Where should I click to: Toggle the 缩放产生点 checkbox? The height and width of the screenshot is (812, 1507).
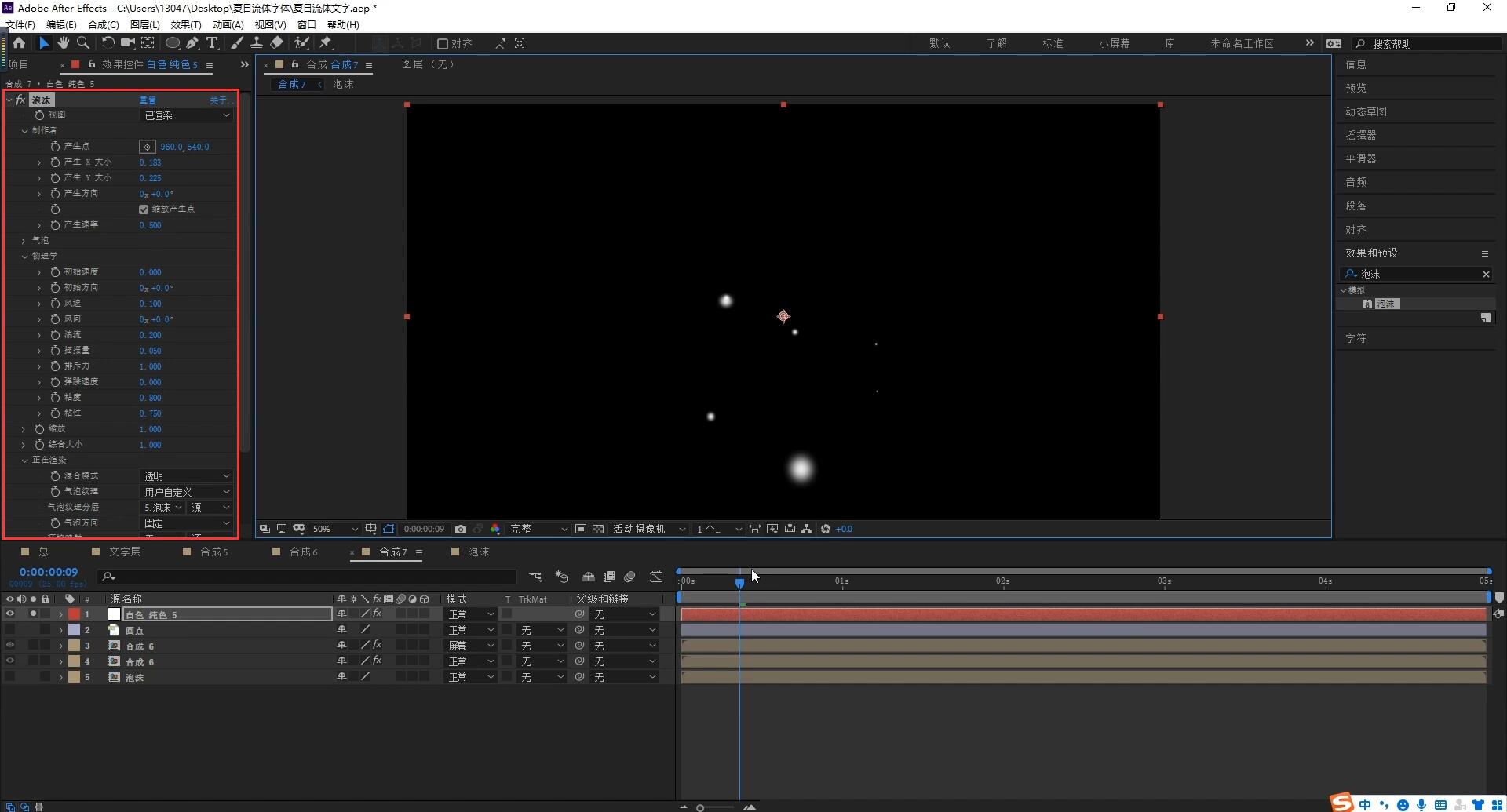(144, 209)
